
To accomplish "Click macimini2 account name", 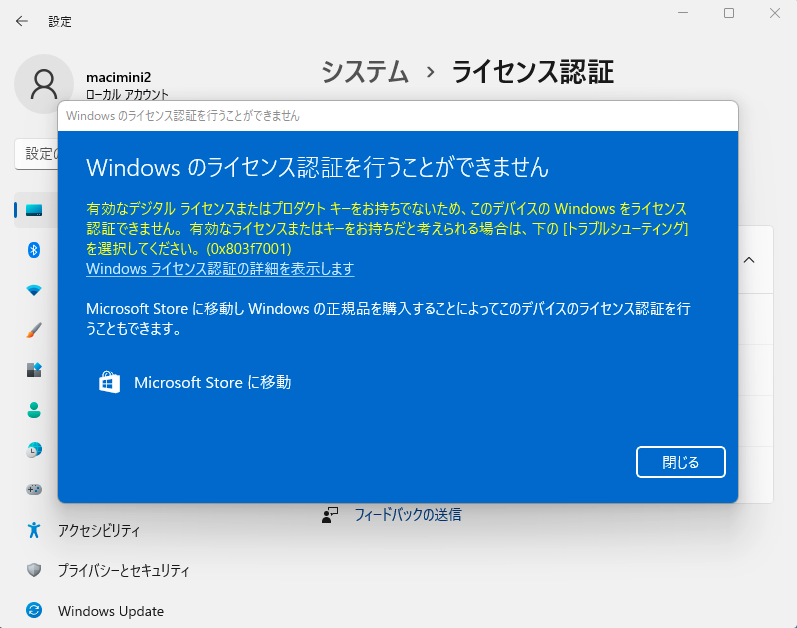I will [x=118, y=77].
